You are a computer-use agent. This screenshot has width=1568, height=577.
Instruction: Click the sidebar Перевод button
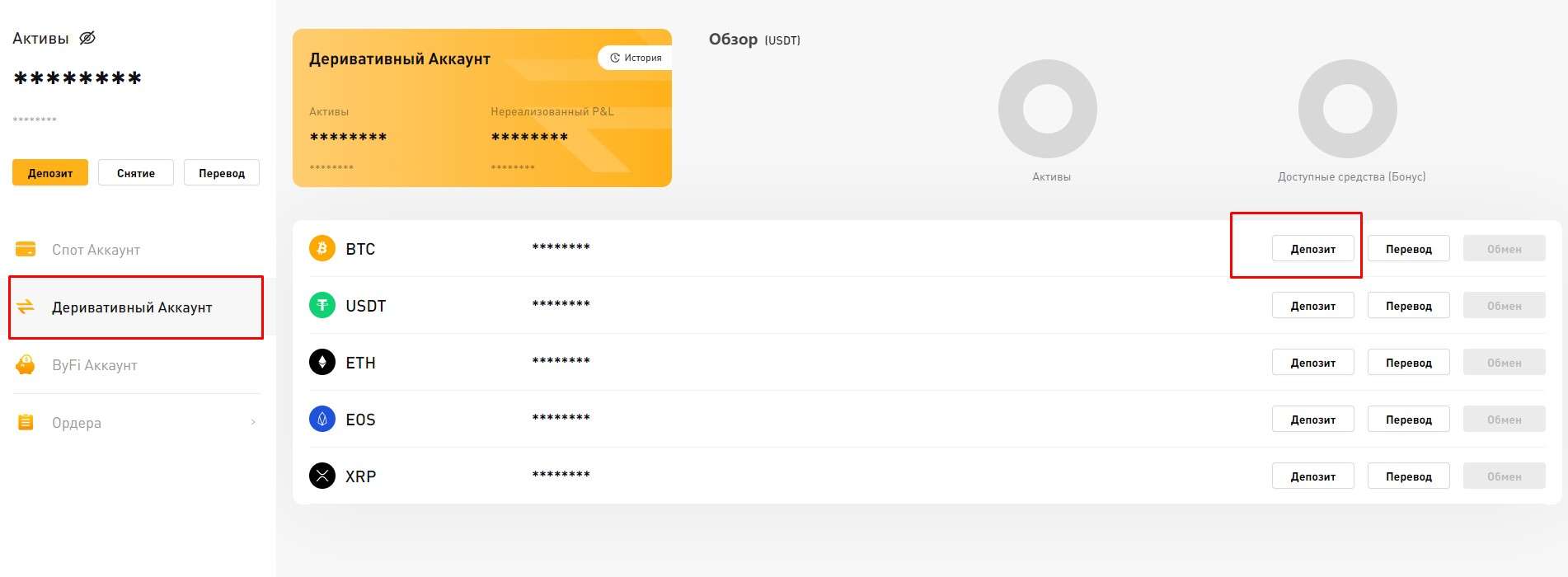pos(222,172)
